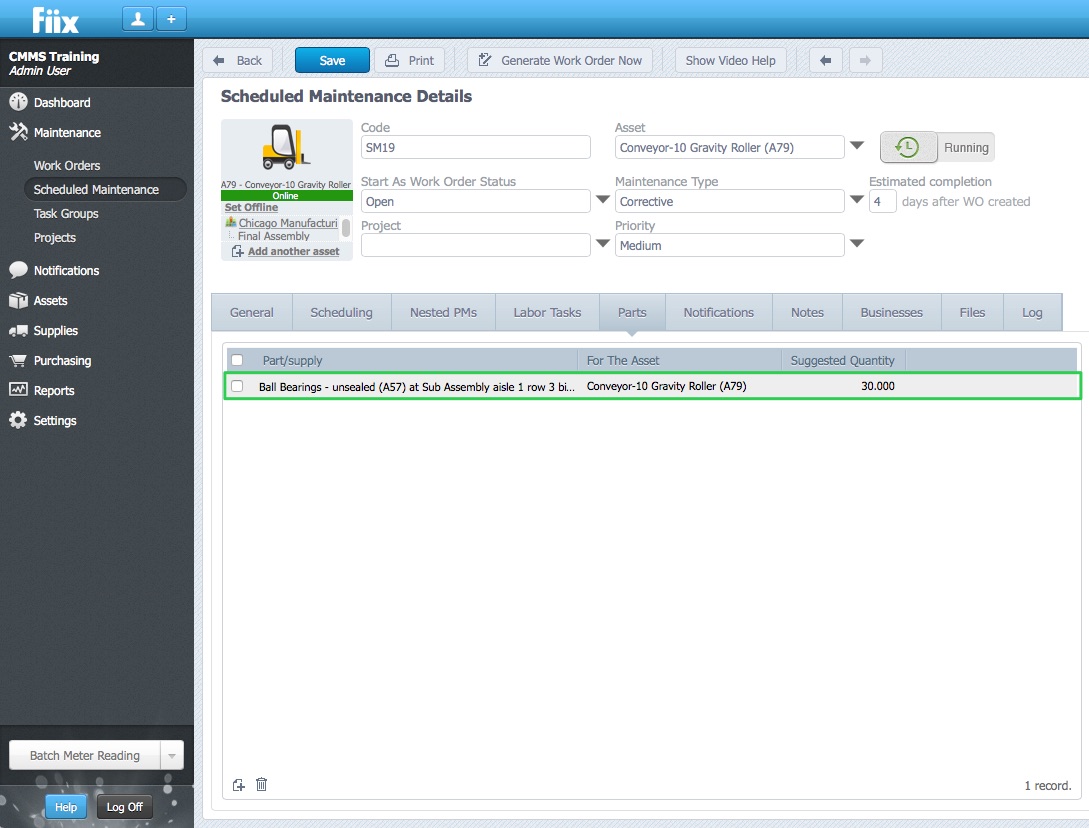Check the Ball Bearings row checkbox
The image size is (1089, 828).
pyautogui.click(x=237, y=386)
